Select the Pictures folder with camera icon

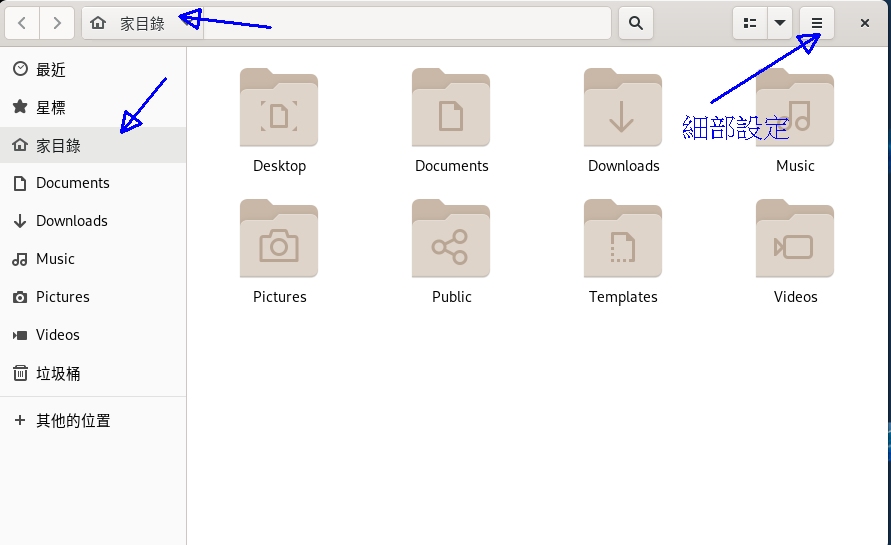tap(279, 240)
